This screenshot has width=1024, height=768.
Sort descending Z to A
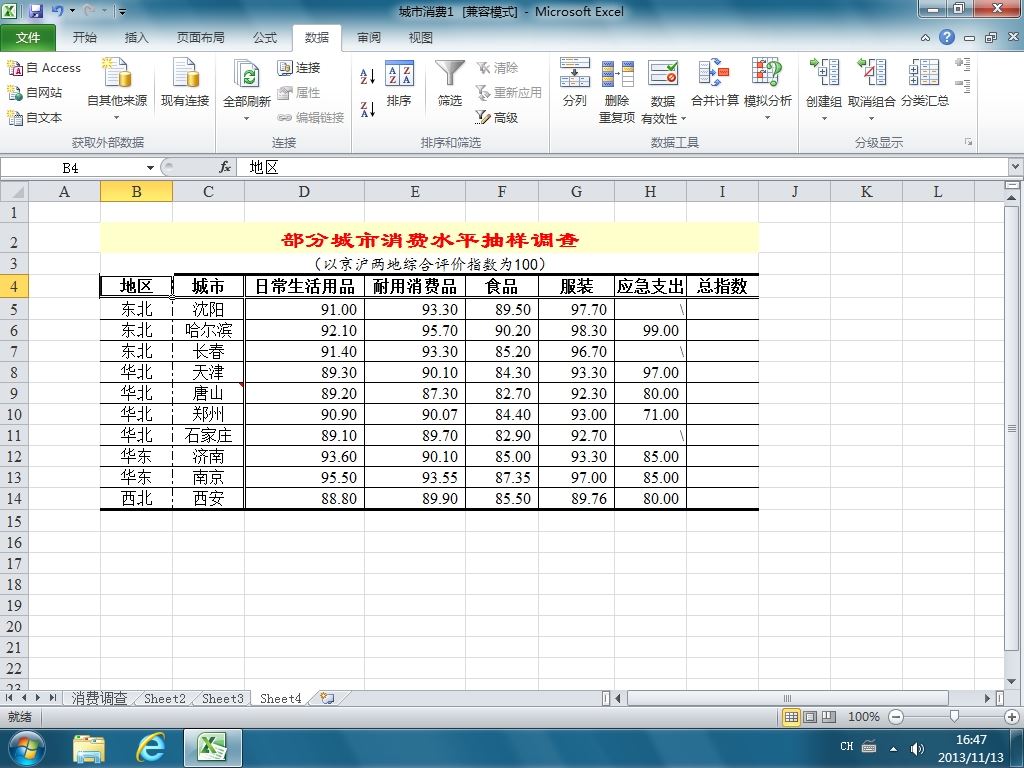(x=368, y=109)
